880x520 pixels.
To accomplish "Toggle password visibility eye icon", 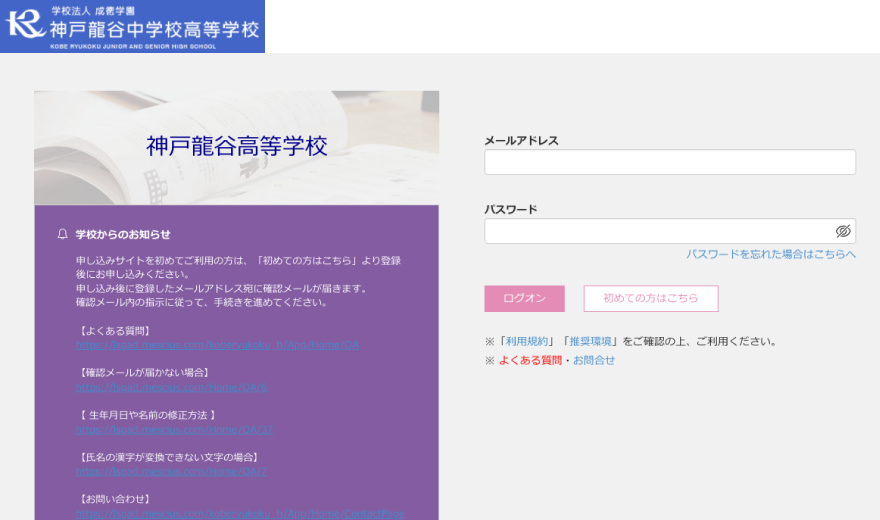I will [x=842, y=231].
